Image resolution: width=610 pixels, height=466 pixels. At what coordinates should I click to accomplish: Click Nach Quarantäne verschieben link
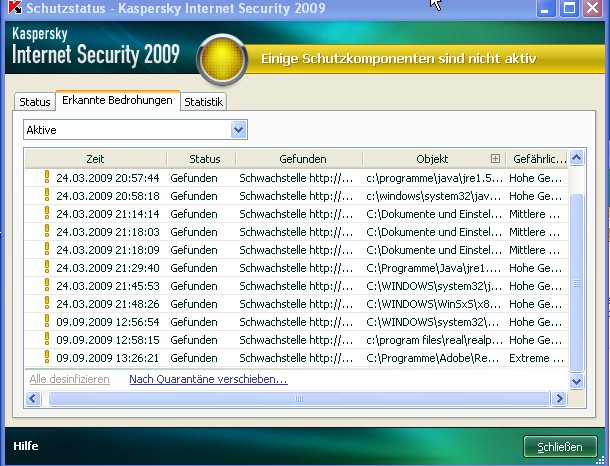pyautogui.click(x=209, y=379)
